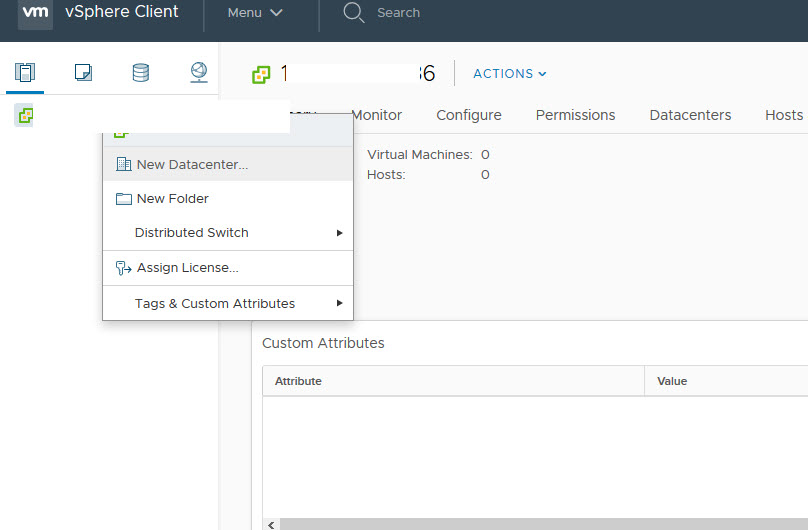Click the VMware vm logo

(35, 13)
